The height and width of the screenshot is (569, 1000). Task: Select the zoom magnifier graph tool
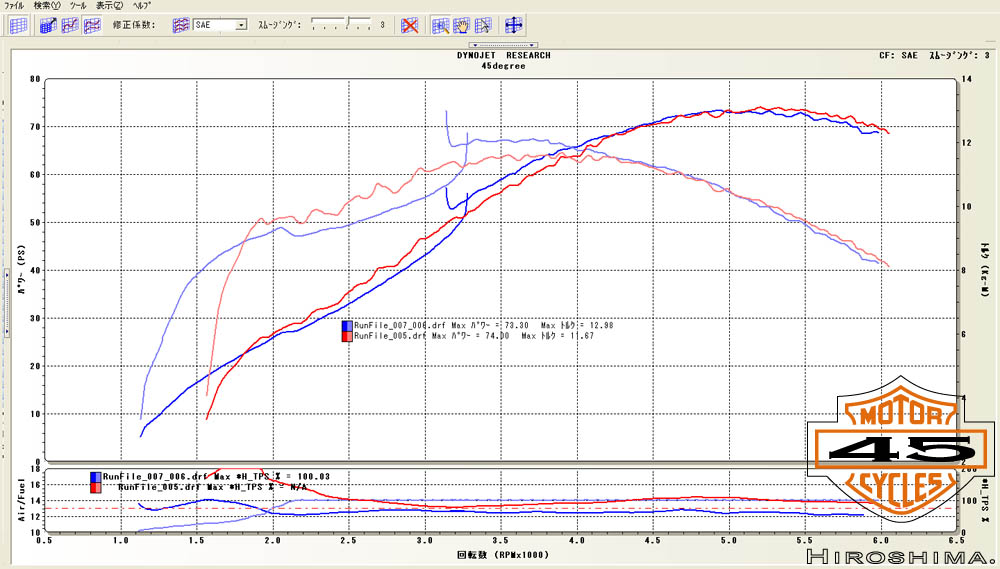[x=441, y=25]
